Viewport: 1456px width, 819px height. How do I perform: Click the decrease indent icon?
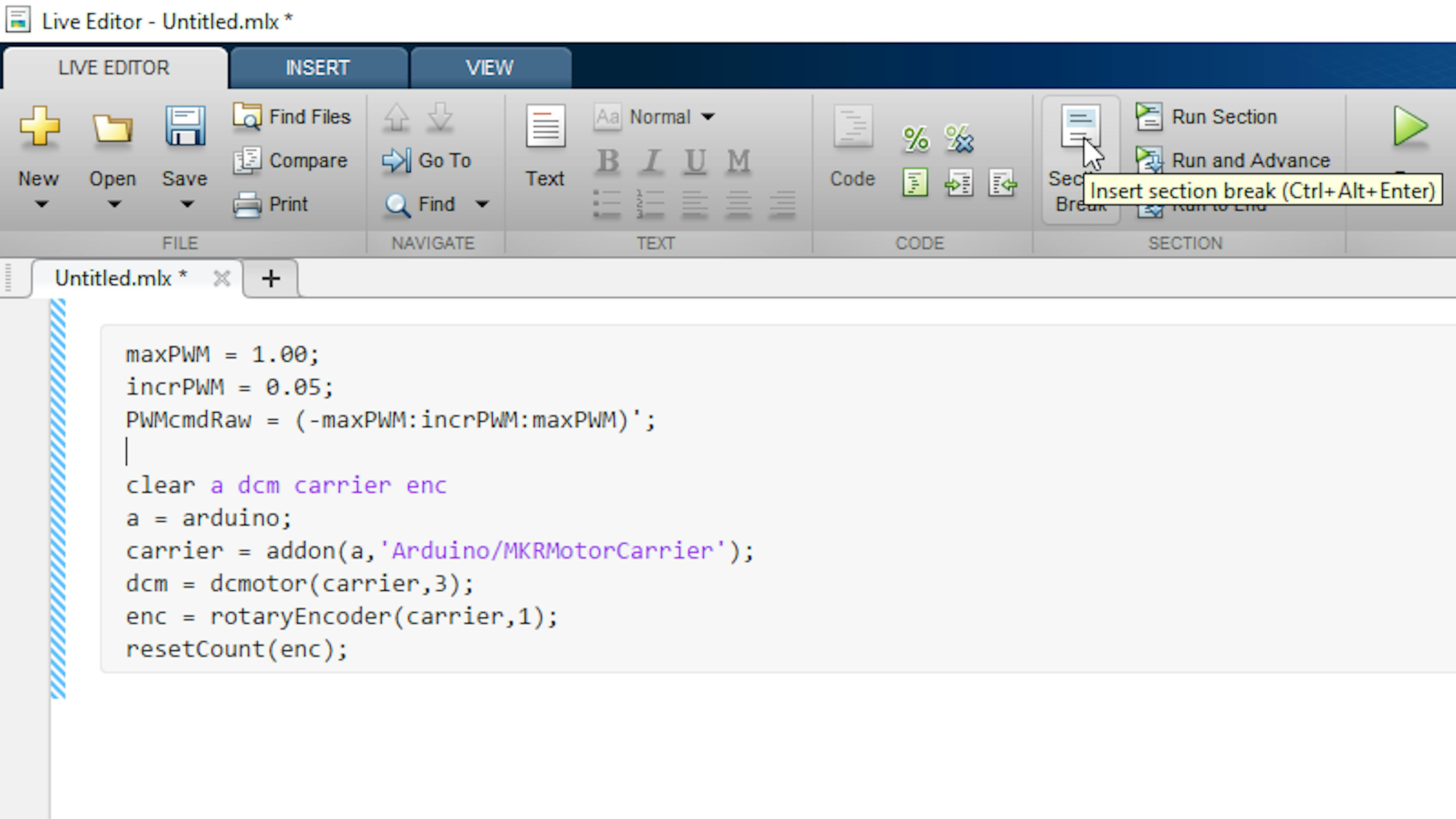1003,182
